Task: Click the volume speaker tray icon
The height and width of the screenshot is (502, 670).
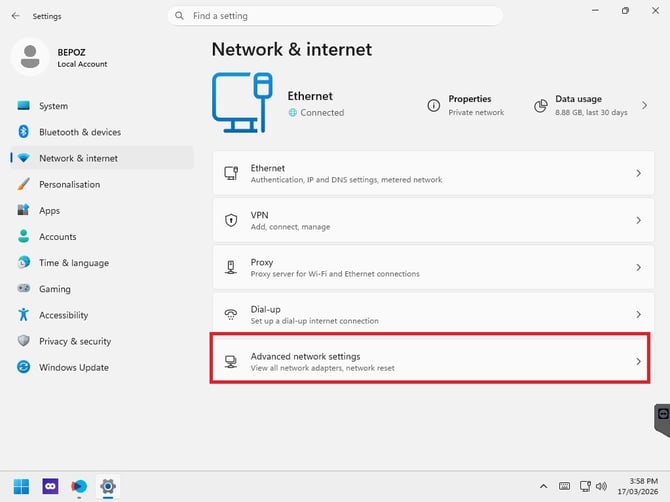Action: tap(601, 486)
